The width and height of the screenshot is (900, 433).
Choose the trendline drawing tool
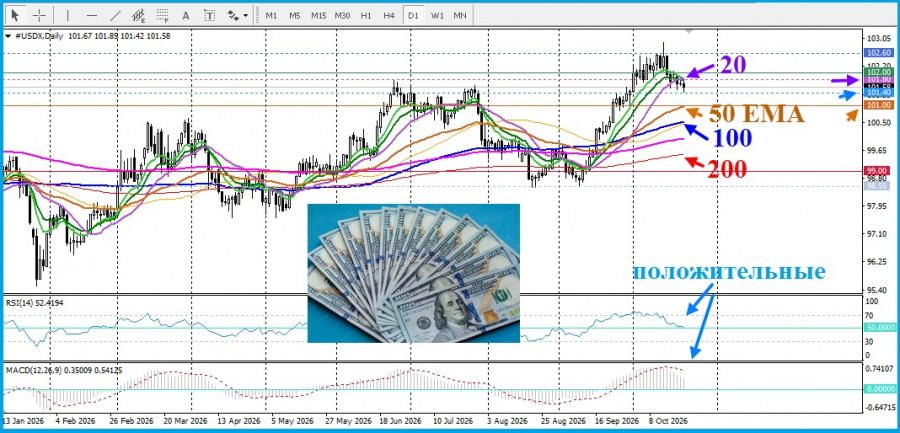point(115,16)
